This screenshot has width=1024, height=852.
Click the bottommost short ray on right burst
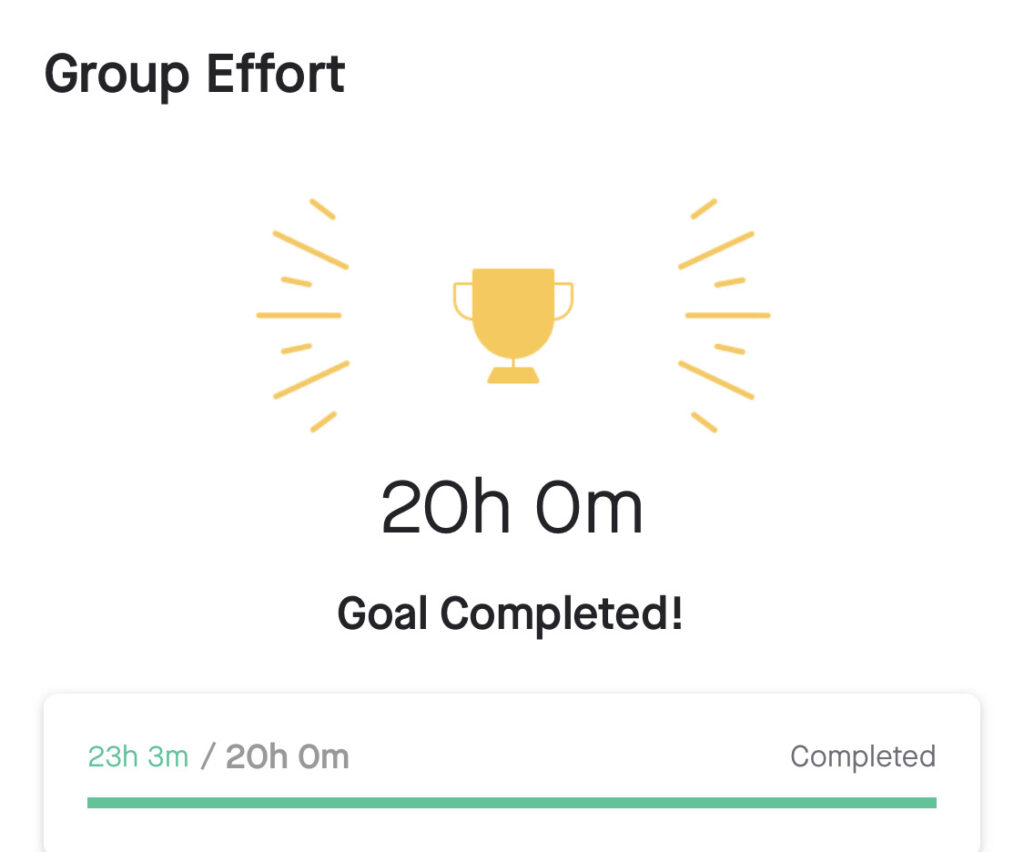[x=704, y=422]
